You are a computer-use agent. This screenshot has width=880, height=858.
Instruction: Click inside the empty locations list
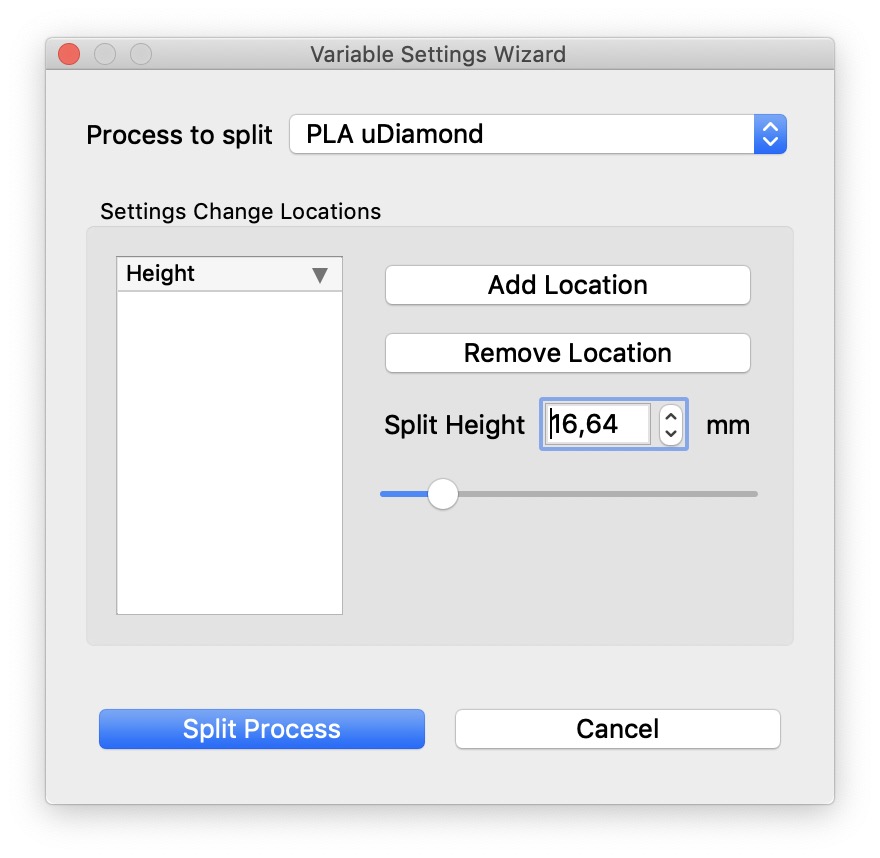tap(229, 450)
